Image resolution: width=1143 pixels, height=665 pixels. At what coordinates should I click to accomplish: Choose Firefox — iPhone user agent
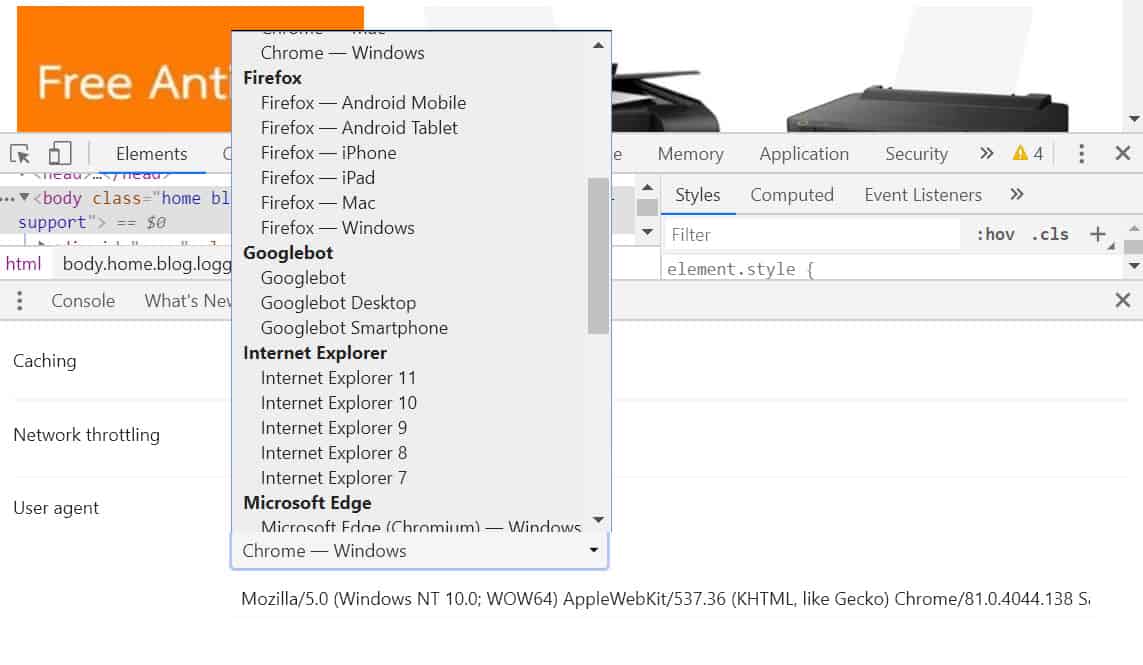[328, 152]
